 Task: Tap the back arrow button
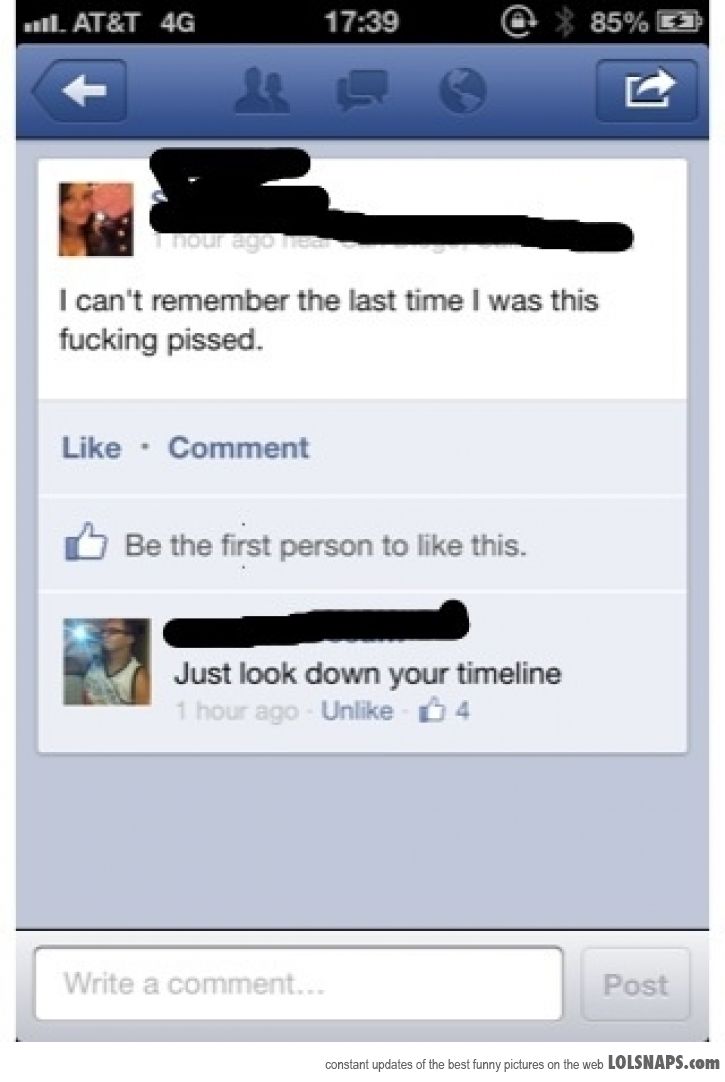tap(80, 90)
